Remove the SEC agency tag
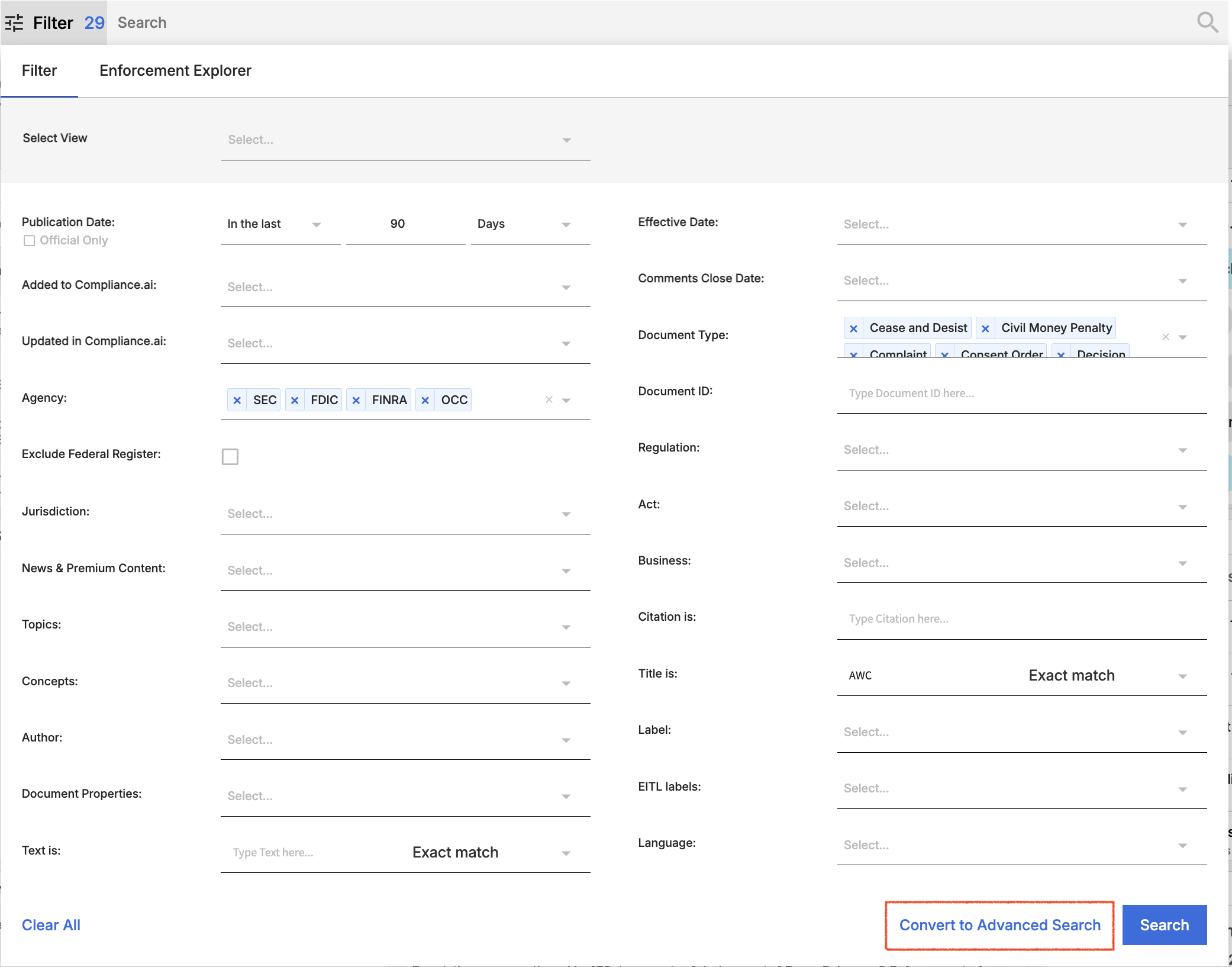This screenshot has width=1232, height=967. 237,401
